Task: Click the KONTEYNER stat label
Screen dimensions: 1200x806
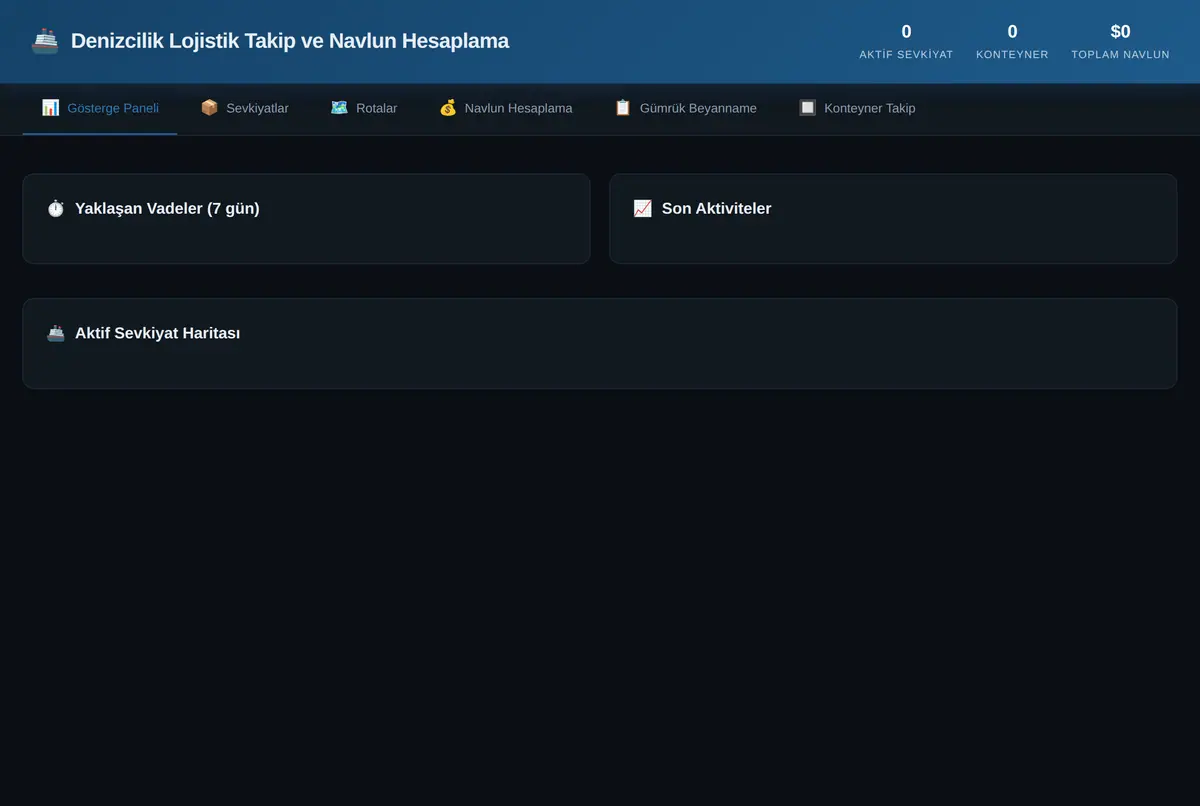Action: (x=1012, y=55)
